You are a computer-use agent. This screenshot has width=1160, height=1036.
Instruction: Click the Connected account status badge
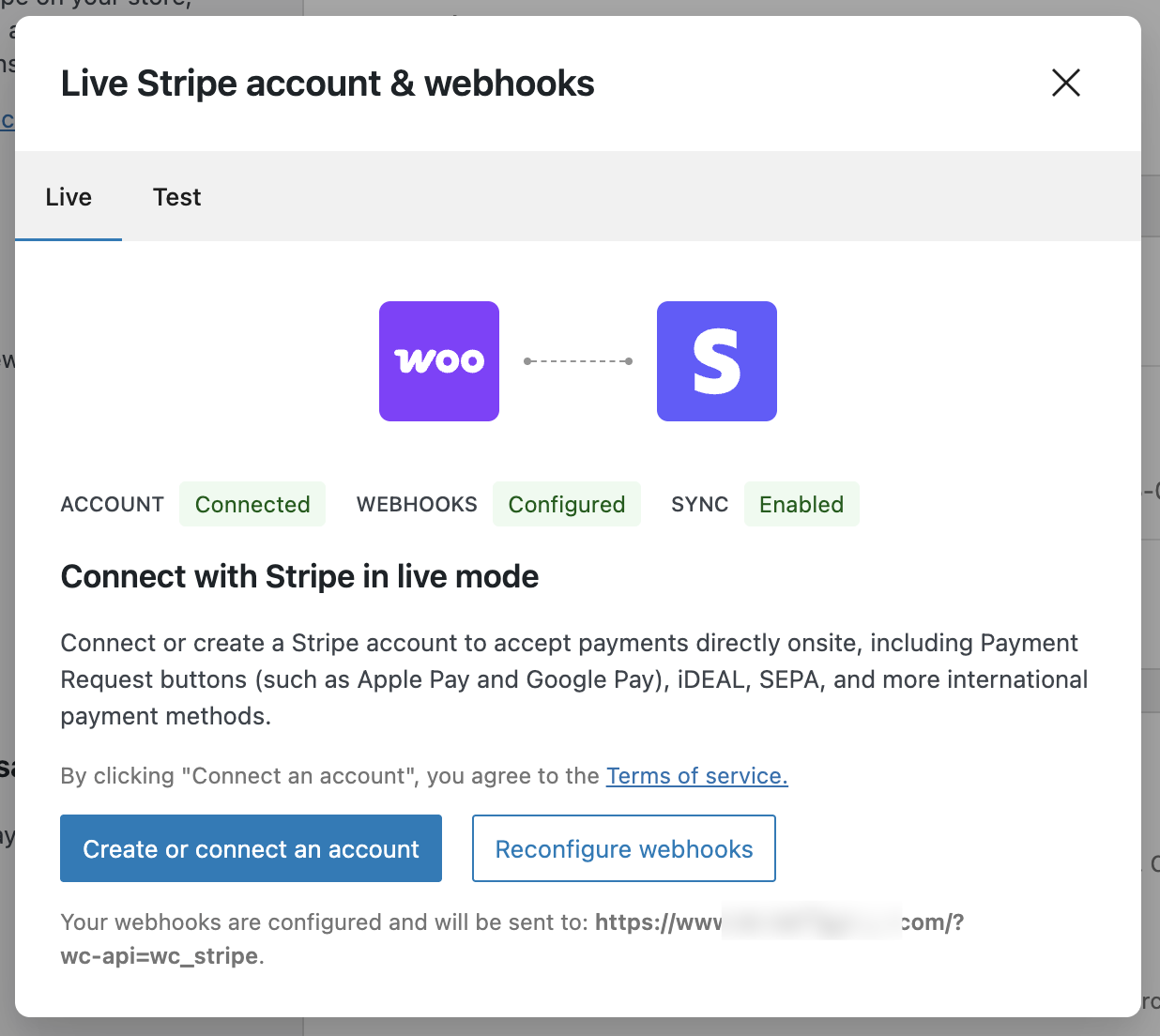(x=252, y=504)
